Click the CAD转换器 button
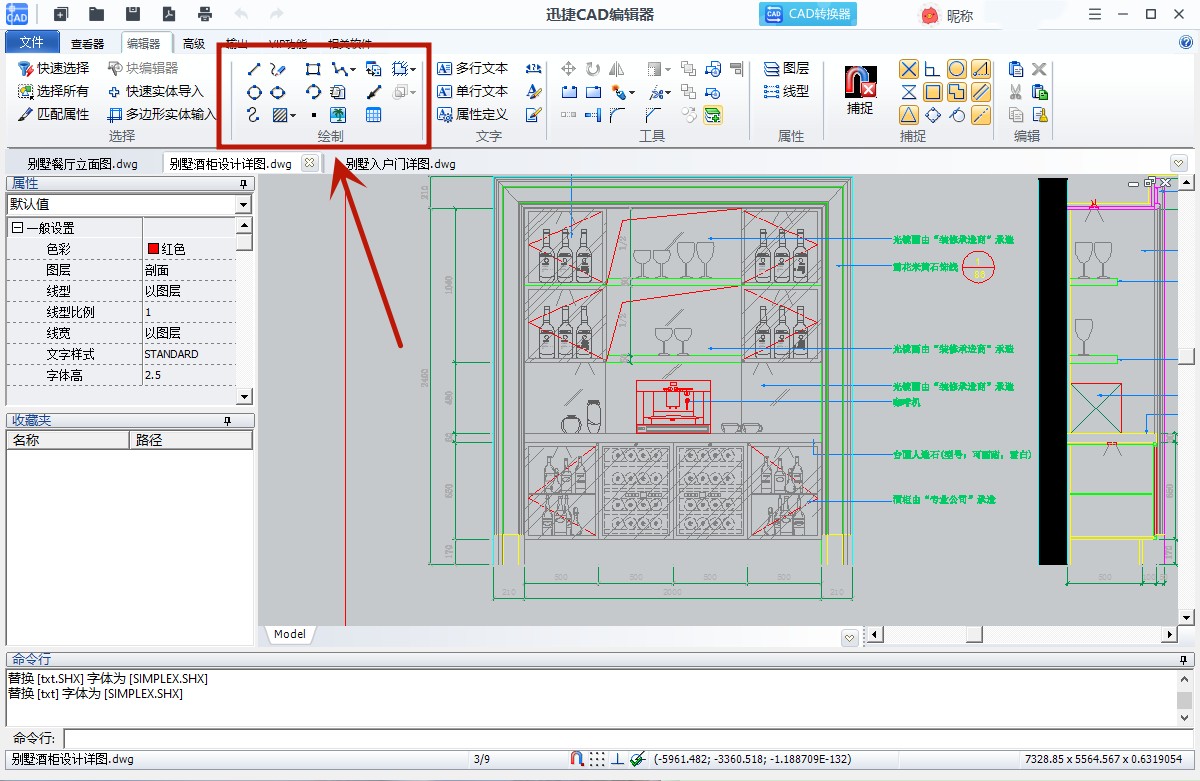This screenshot has width=1200, height=781. pos(807,14)
